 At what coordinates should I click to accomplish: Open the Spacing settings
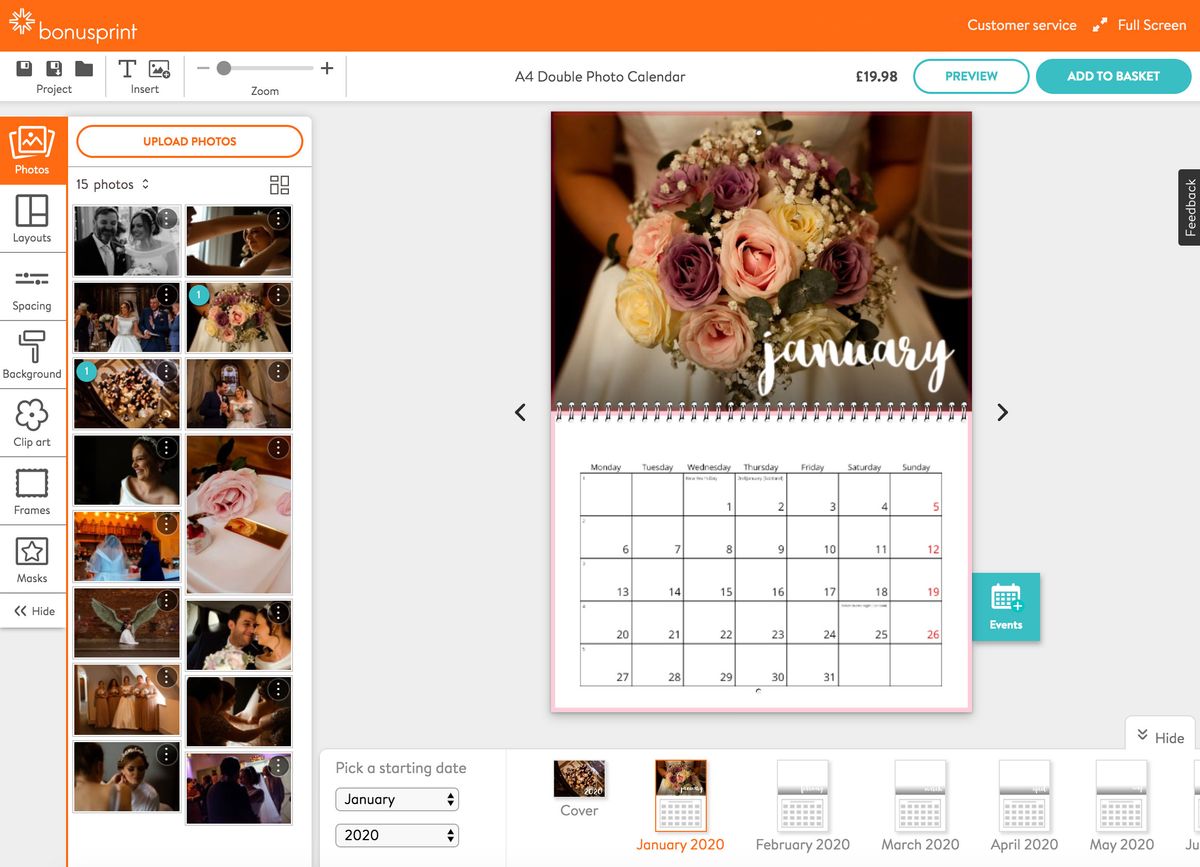pyautogui.click(x=33, y=290)
